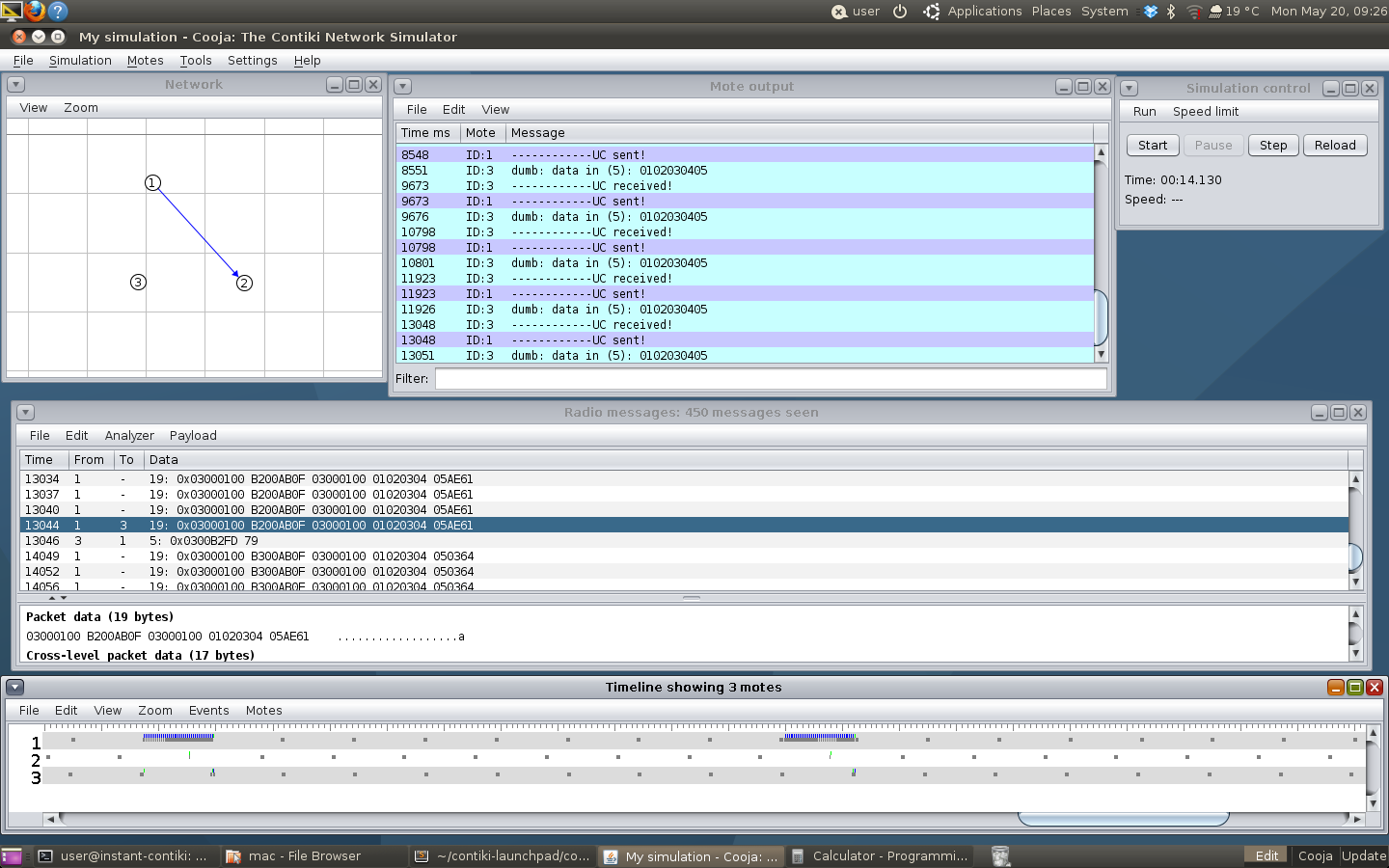Select radio message row at time 13046
Viewport: 1389px width, 868px height.
click(684, 541)
